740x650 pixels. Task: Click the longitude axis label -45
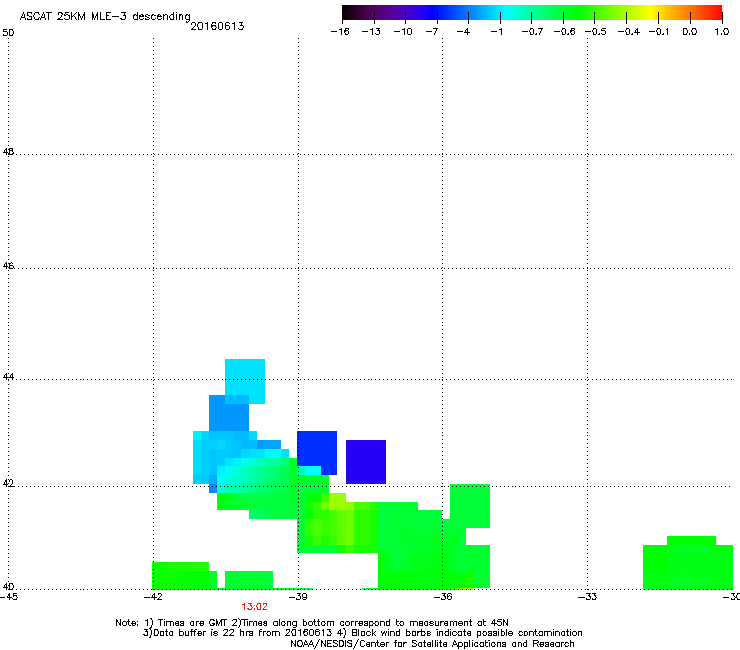(x=9, y=597)
